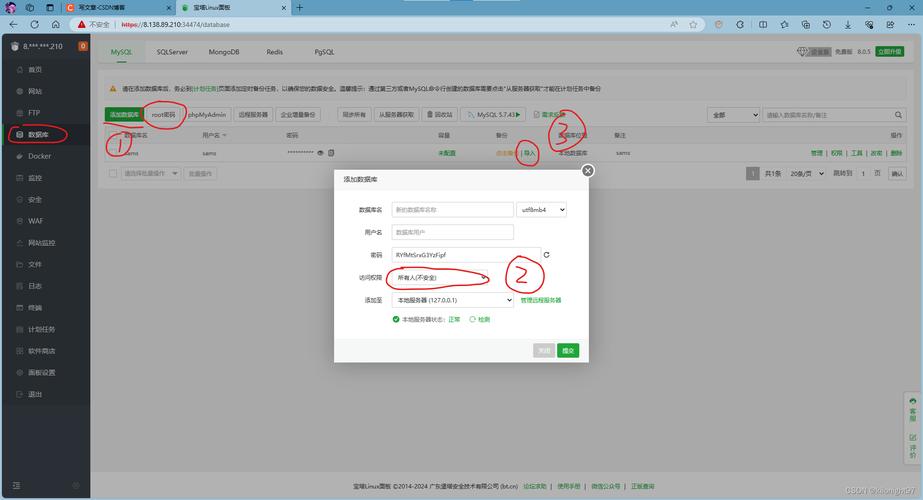
Task: Click the browser refresh icon
Action: 35,25
